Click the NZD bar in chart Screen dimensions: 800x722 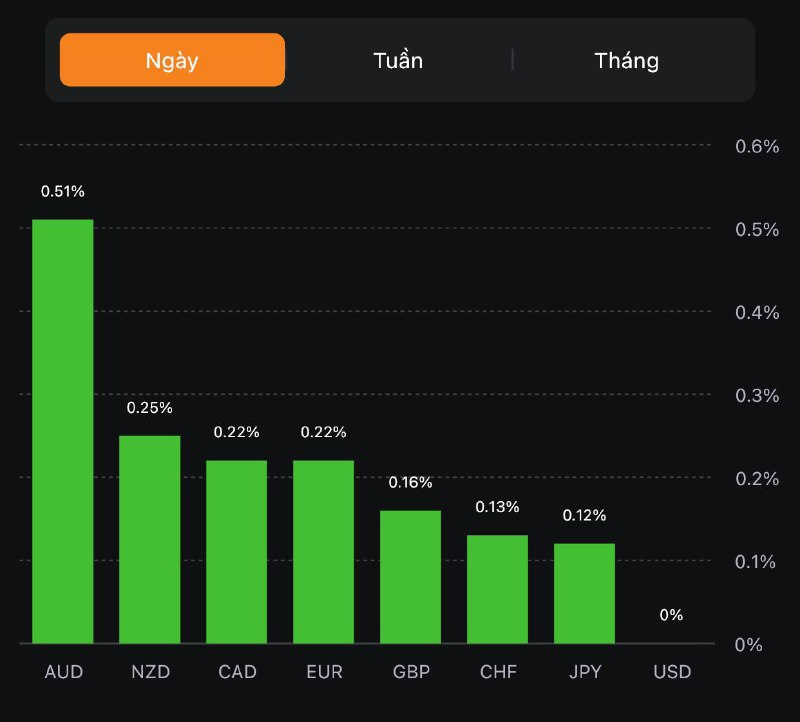pos(150,539)
